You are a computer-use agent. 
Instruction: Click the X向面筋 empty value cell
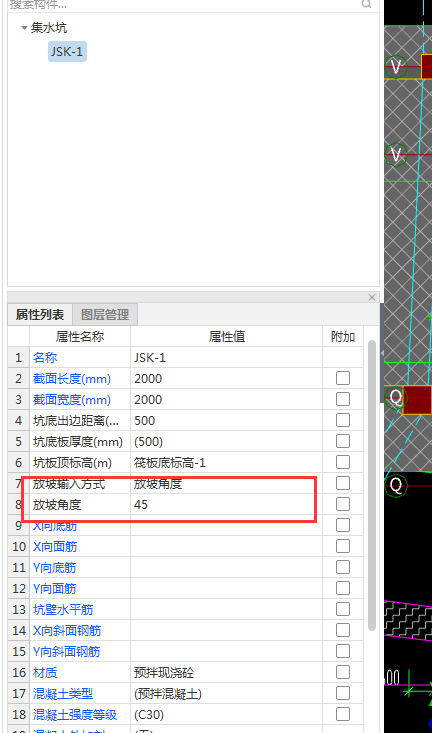pos(226,547)
